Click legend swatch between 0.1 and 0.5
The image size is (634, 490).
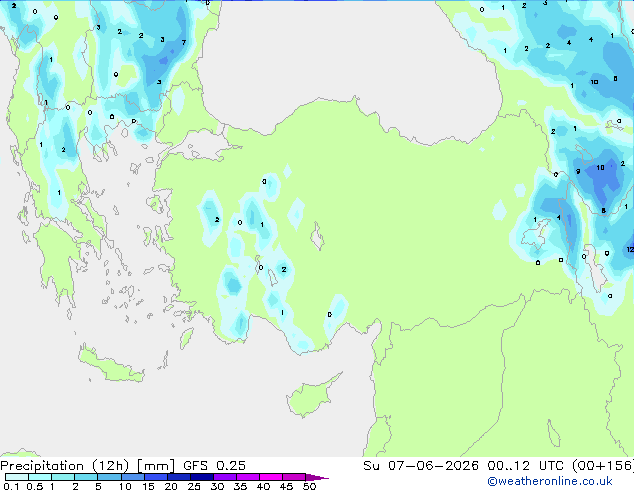click(x=17, y=477)
